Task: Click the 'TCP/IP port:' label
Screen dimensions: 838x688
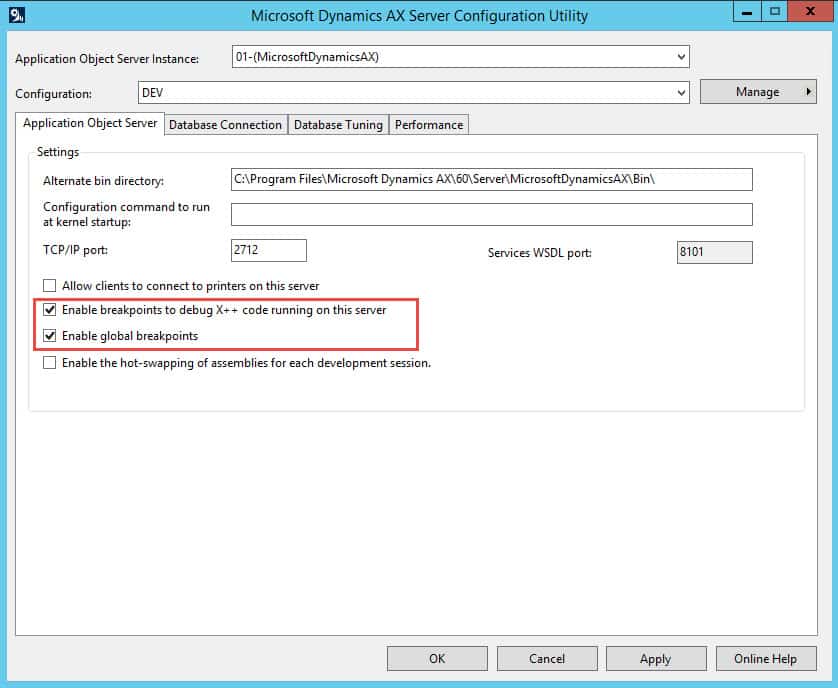Action: tap(75, 250)
